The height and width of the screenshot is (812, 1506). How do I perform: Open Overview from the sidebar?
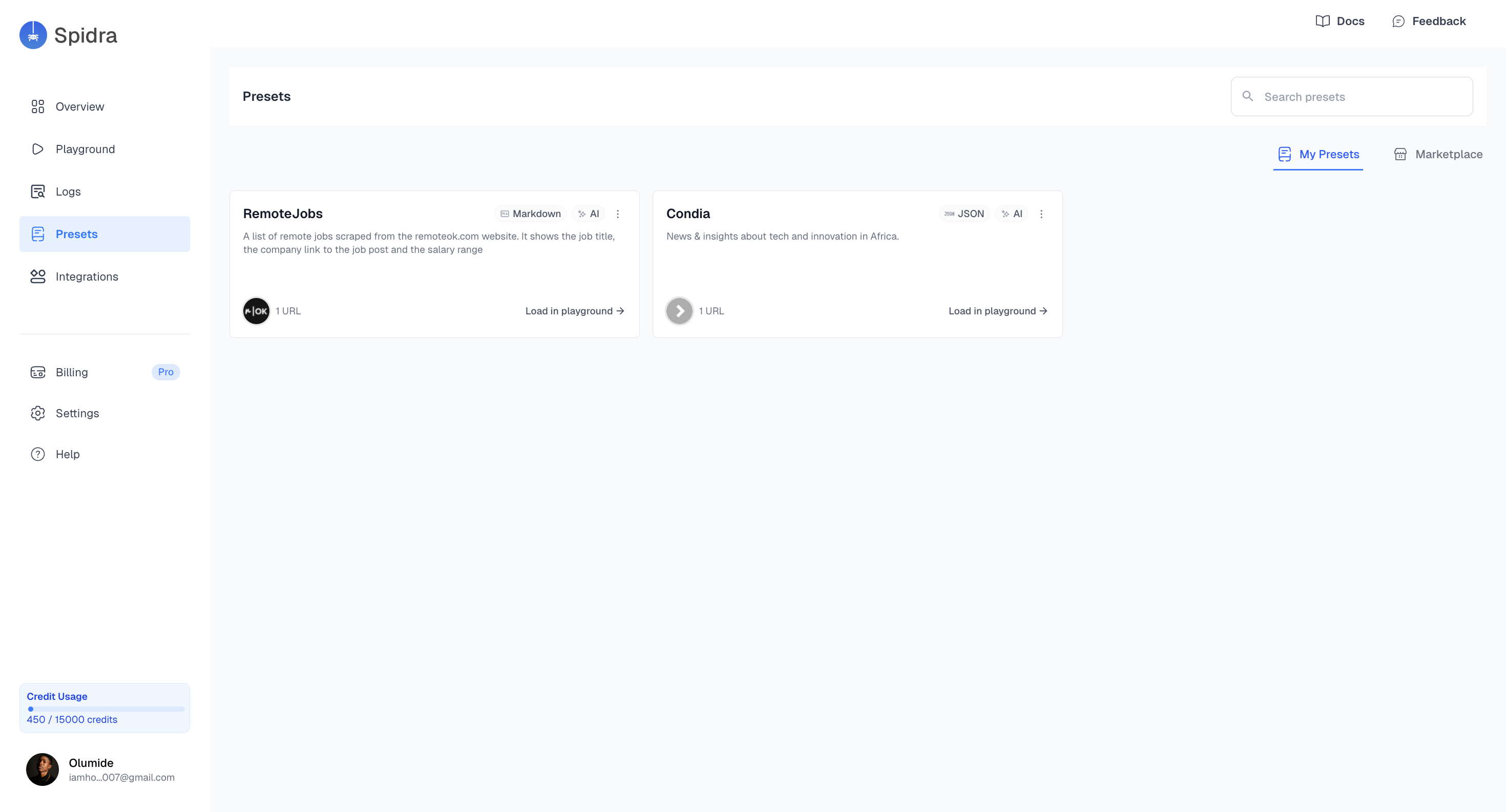coord(79,106)
